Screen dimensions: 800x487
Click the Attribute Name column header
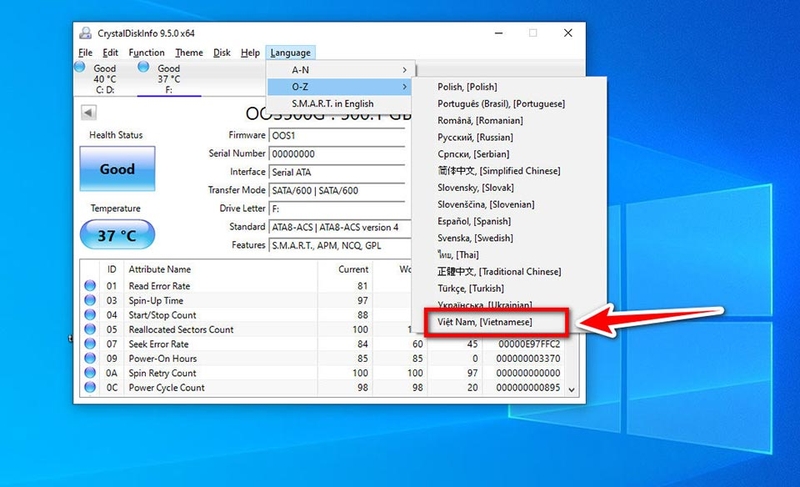(220, 269)
